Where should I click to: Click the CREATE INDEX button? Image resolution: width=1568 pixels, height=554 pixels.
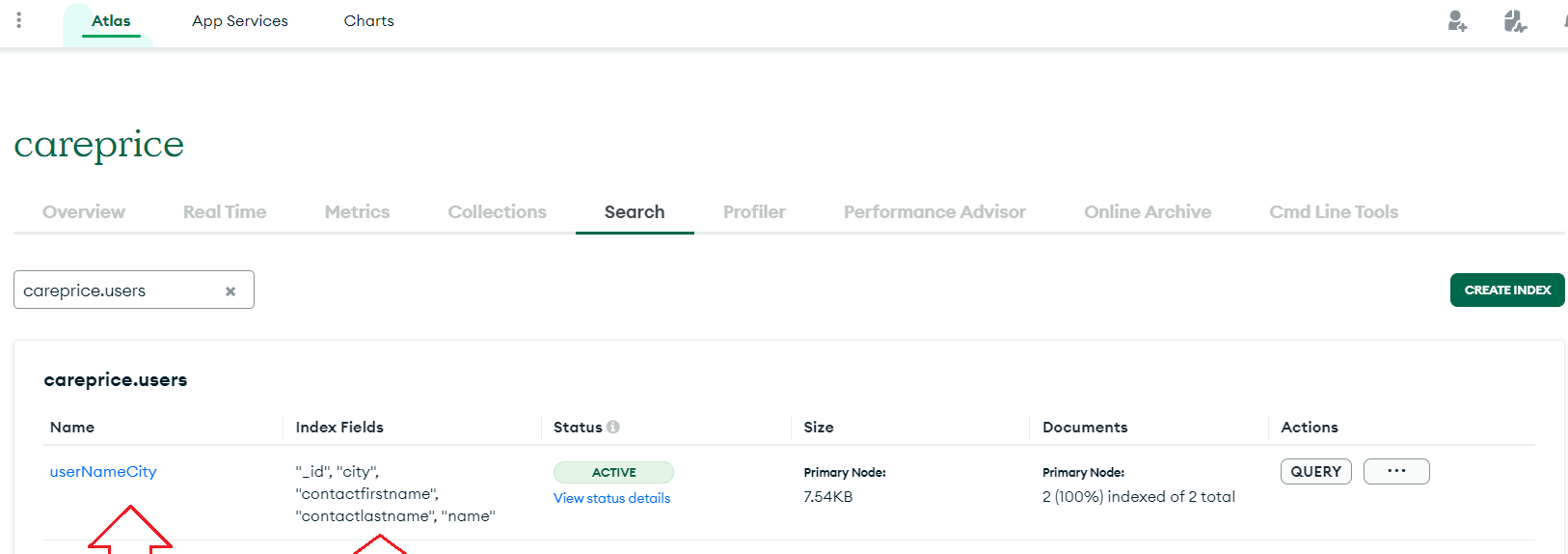1507,291
